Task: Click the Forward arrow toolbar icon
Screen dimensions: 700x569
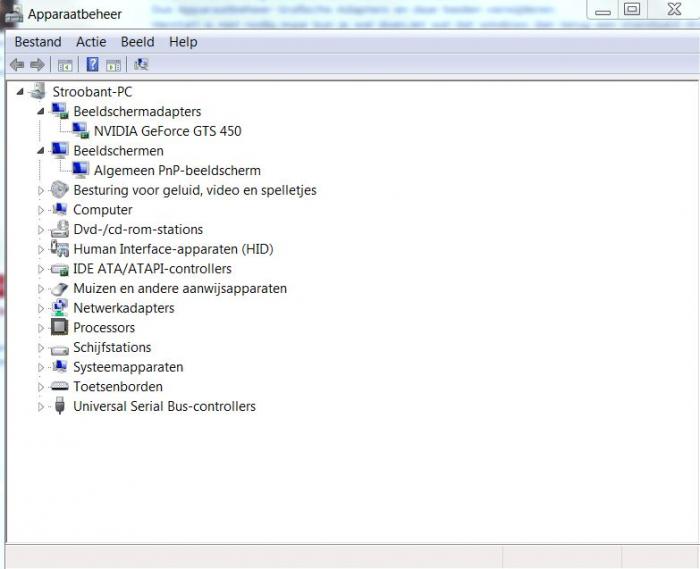Action: (37, 65)
